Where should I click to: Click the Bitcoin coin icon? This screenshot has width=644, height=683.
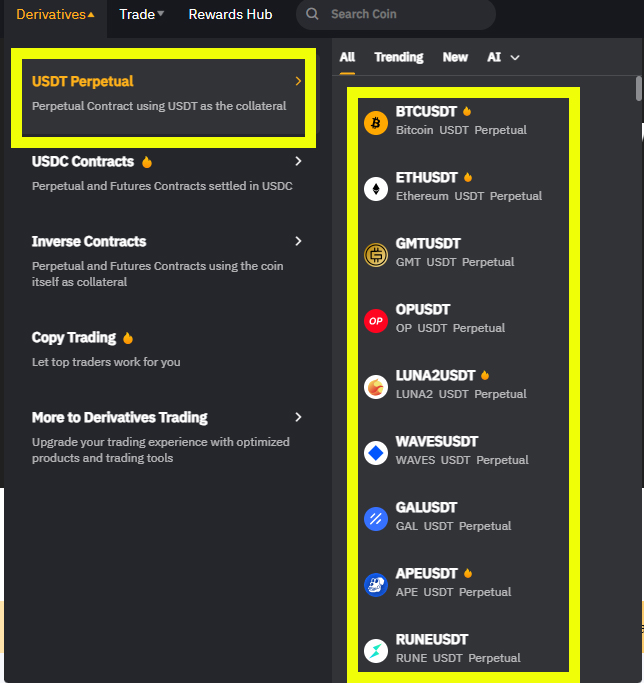click(376, 123)
